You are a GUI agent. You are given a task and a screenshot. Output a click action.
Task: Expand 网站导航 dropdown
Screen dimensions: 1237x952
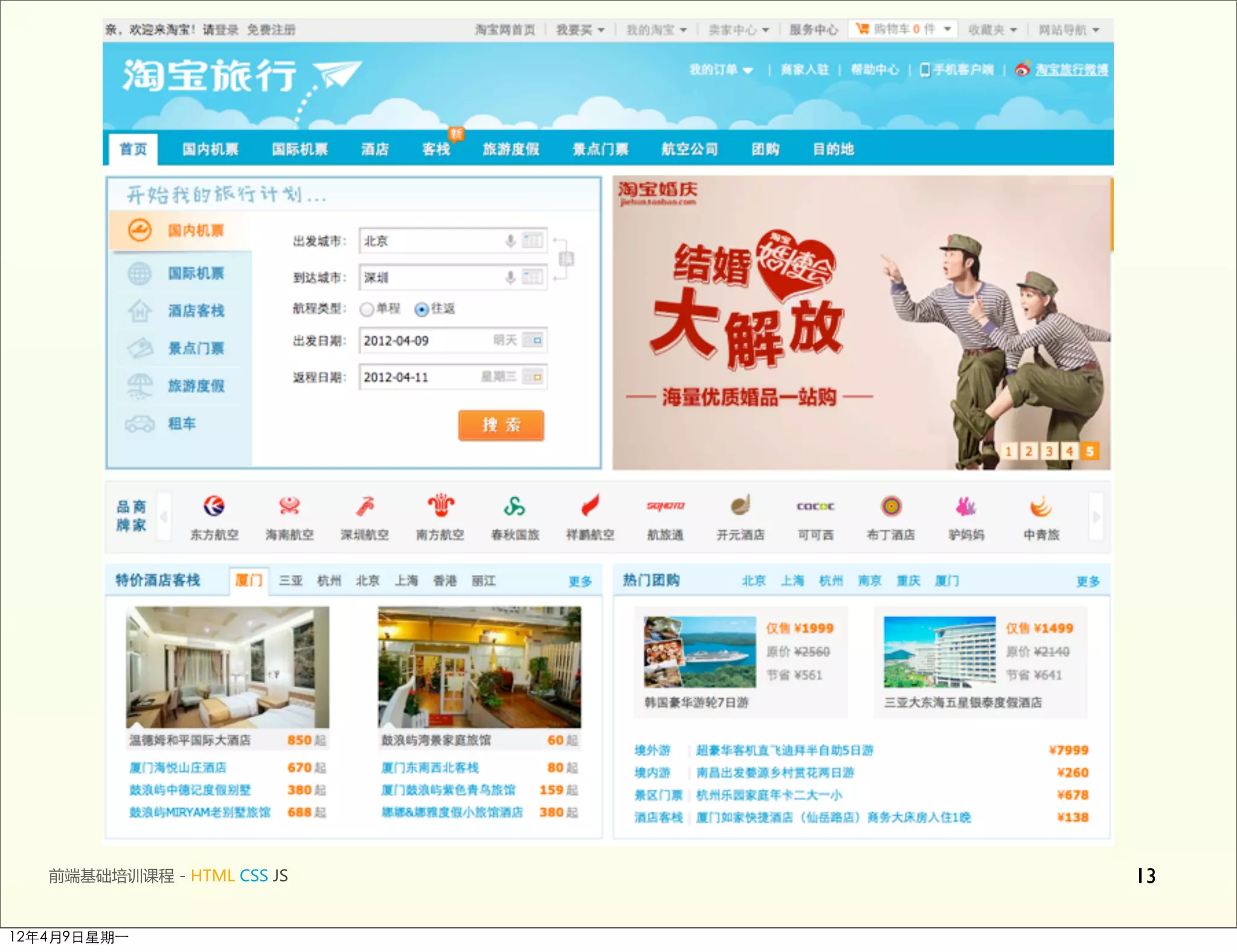tap(1095, 30)
